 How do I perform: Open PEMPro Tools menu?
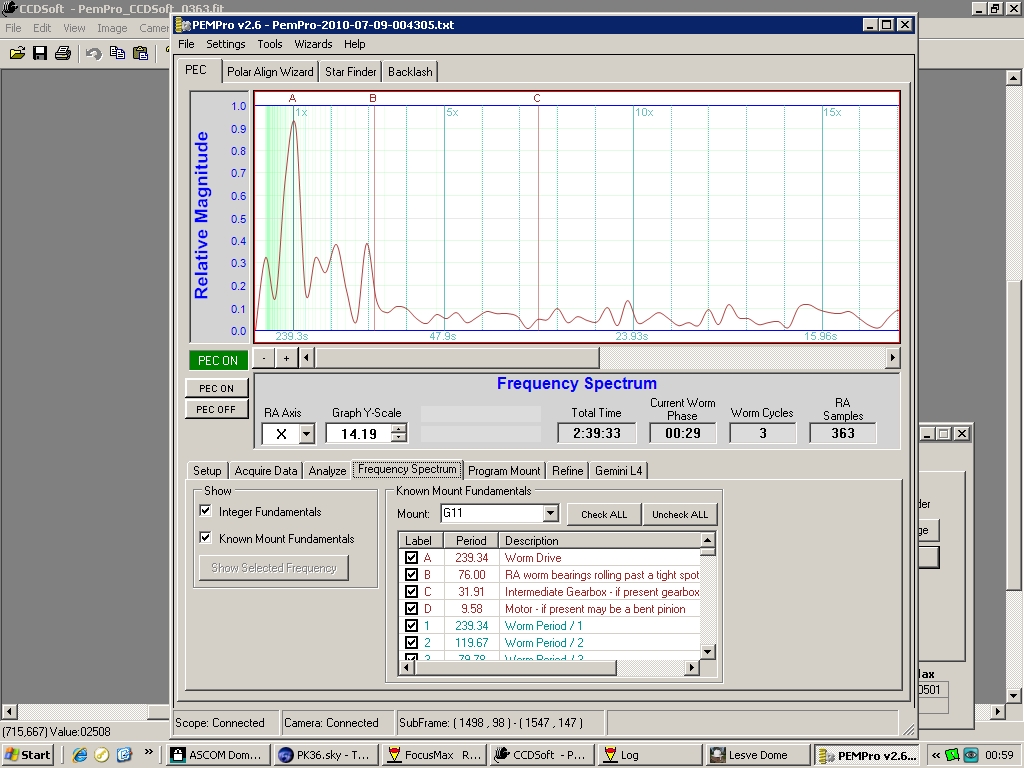[x=270, y=44]
